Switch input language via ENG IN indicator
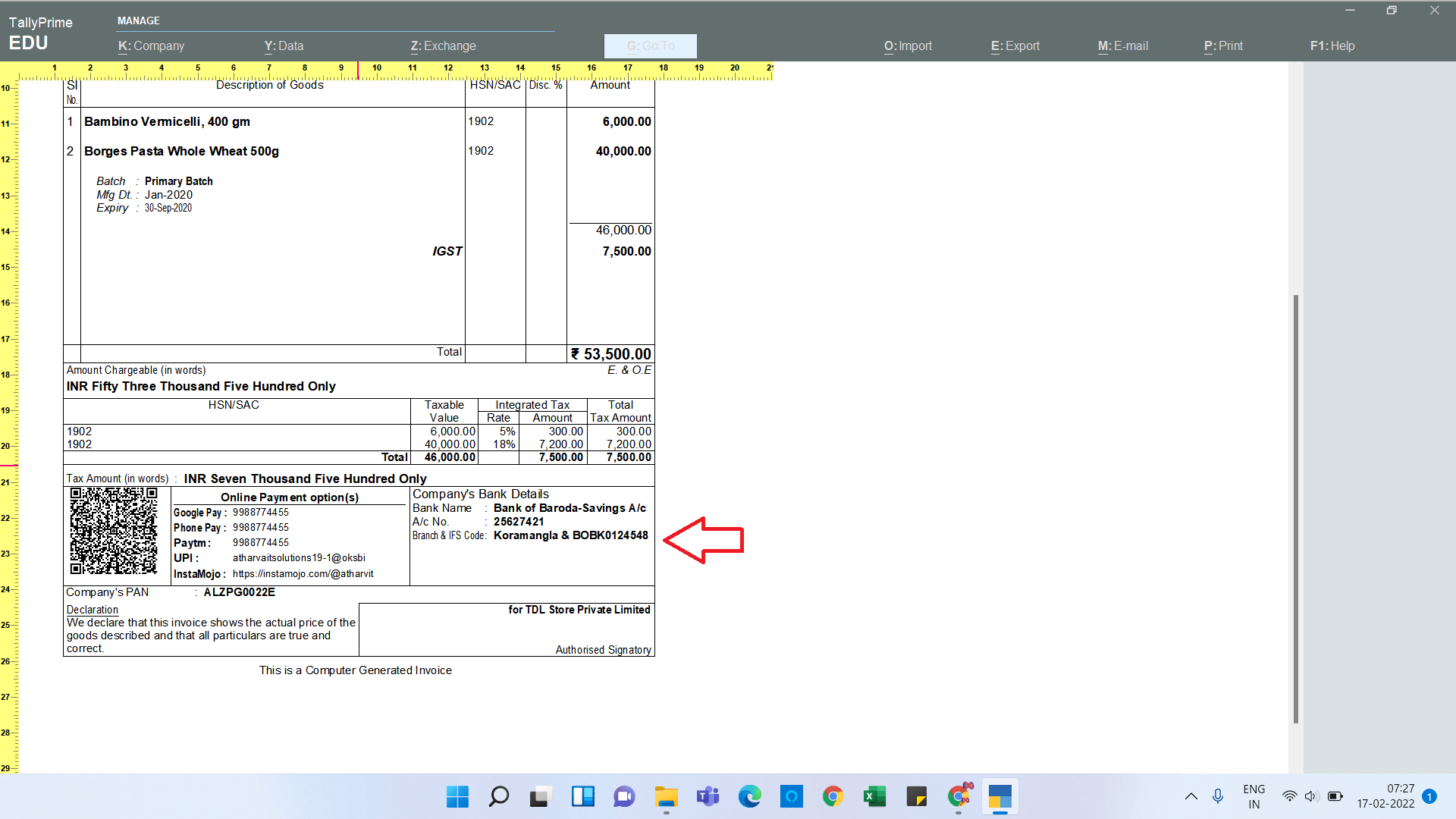The width and height of the screenshot is (1456, 819). (1254, 795)
